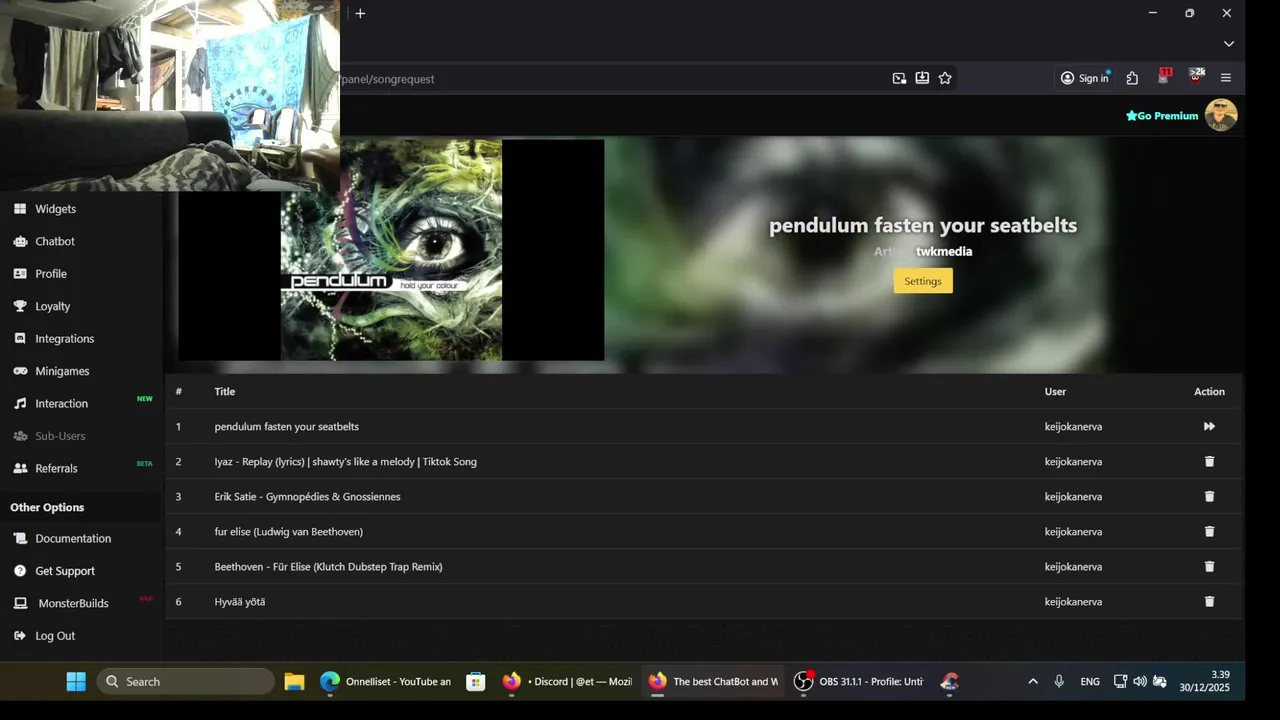Click the Get Support question mark icon
Screen dimensions: 1280x720
pyautogui.click(x=20, y=571)
